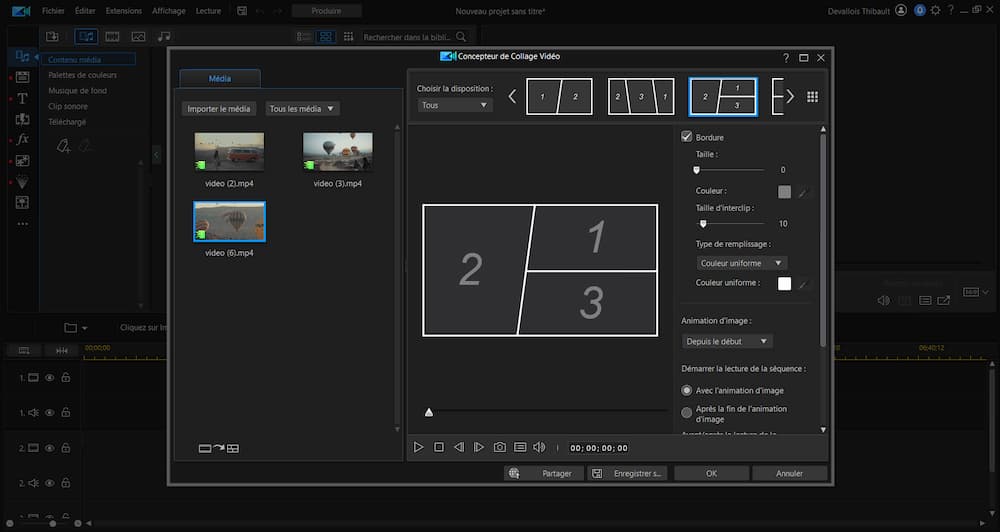Viewport: 1000px width, 532px height.
Task: Uncheck the Bordure checkbox
Action: coord(687,137)
